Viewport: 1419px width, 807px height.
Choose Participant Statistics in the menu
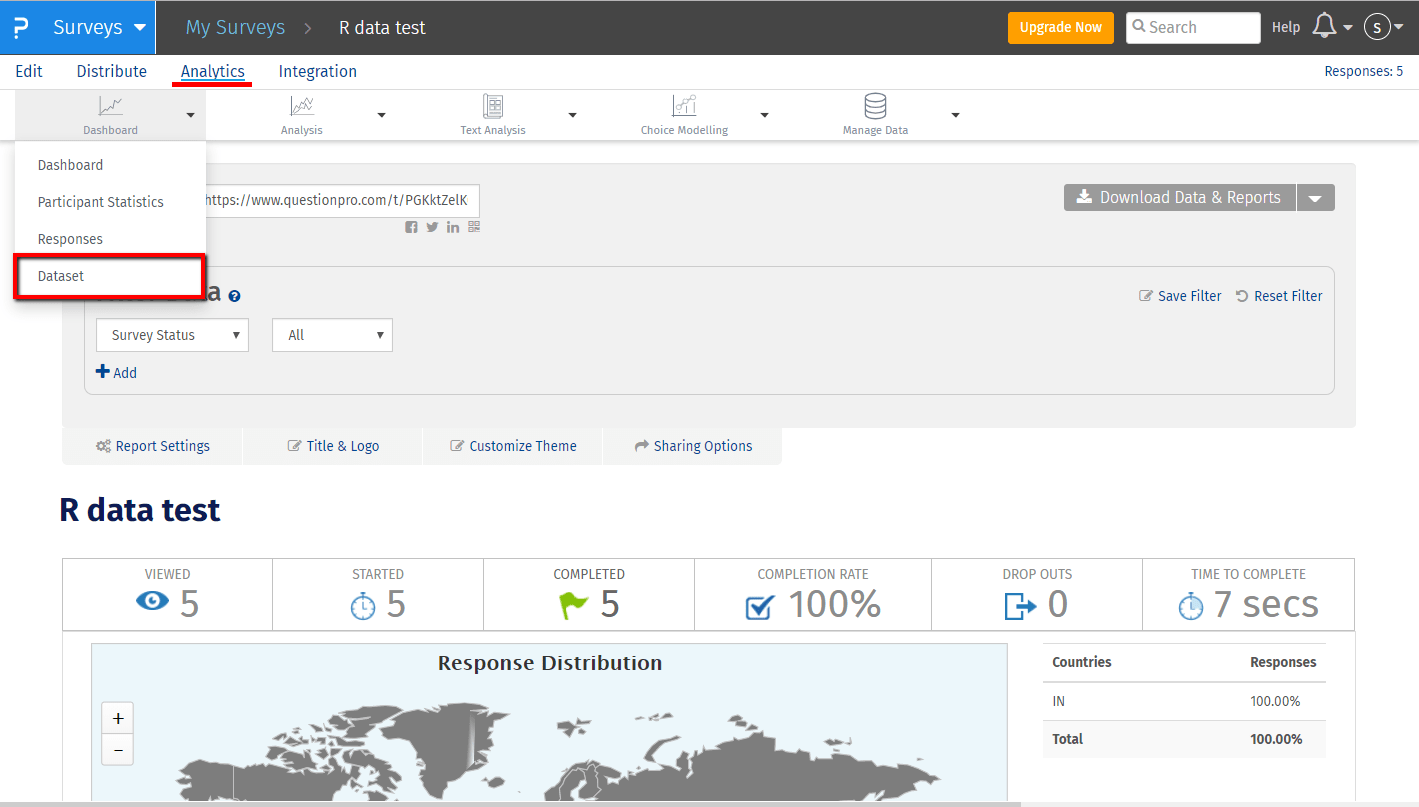pyautogui.click(x=100, y=202)
